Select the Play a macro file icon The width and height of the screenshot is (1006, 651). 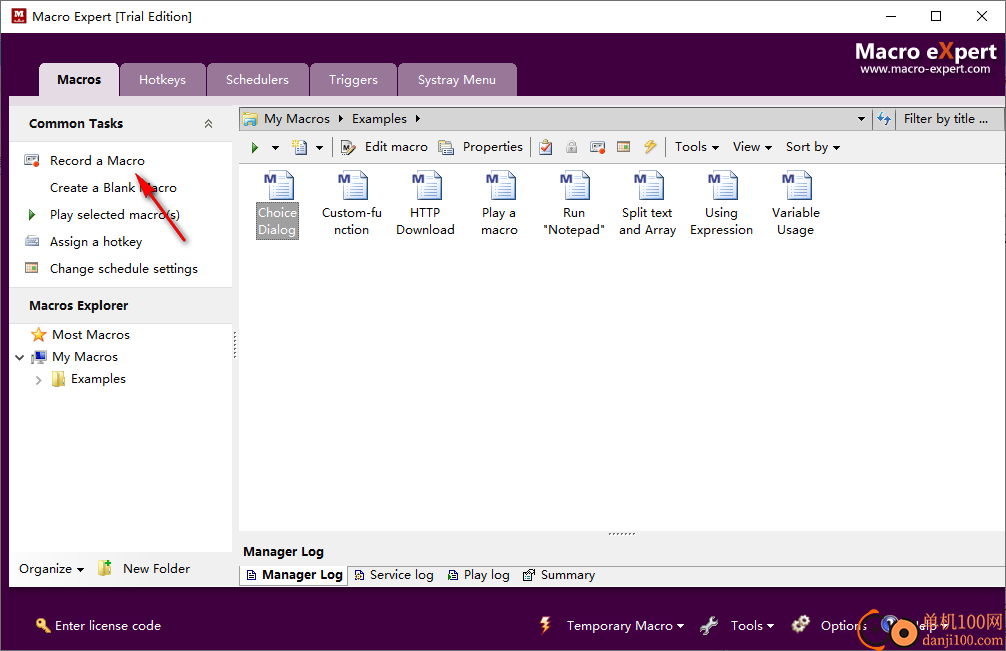tap(499, 204)
